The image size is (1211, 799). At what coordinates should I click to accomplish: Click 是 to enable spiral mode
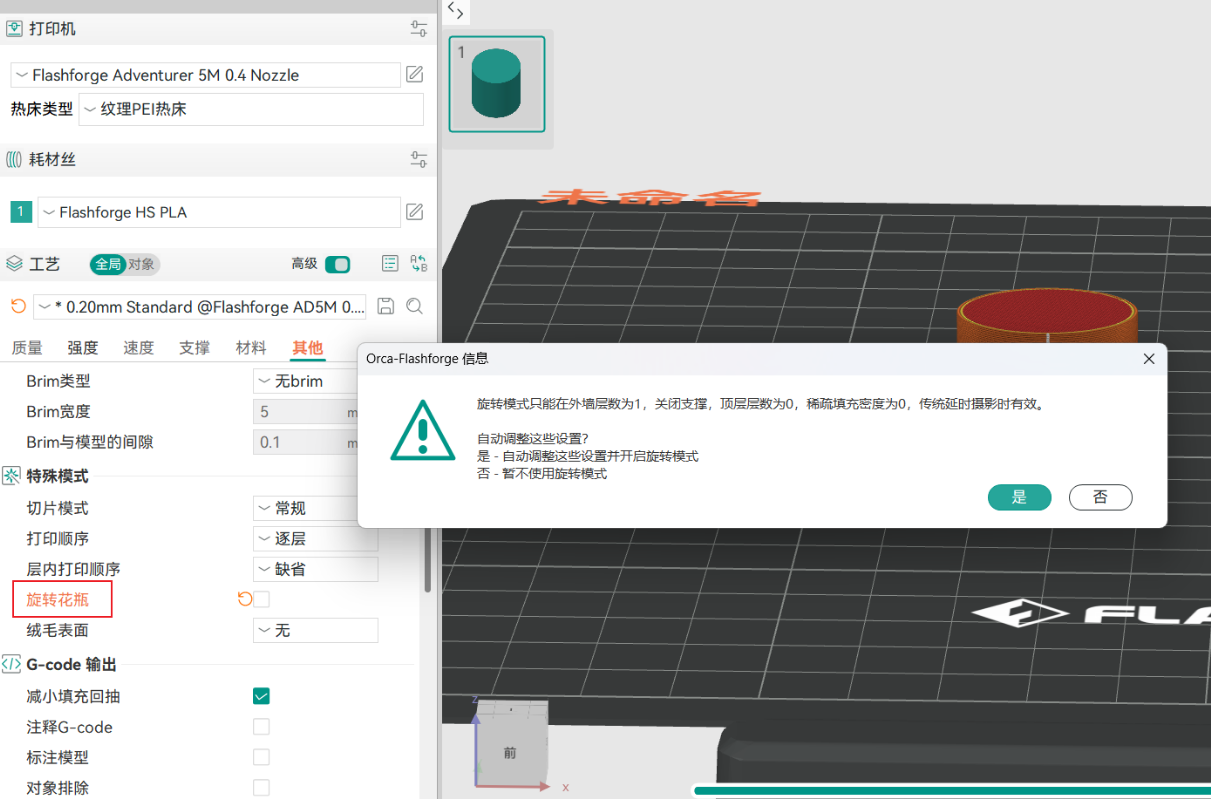pyautogui.click(x=1019, y=497)
